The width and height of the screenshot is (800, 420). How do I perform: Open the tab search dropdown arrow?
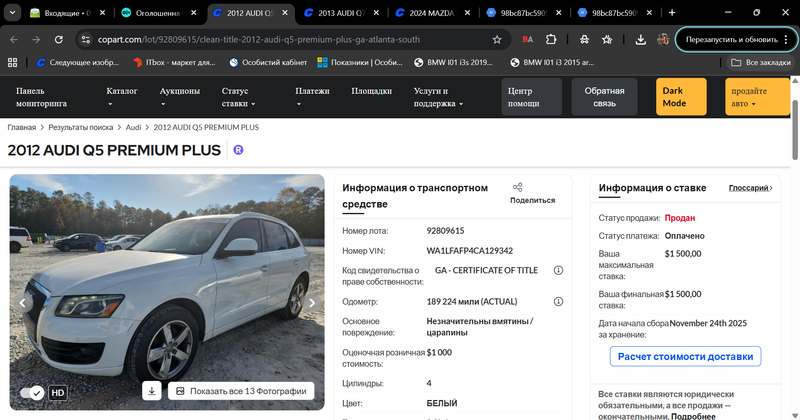[x=12, y=13]
